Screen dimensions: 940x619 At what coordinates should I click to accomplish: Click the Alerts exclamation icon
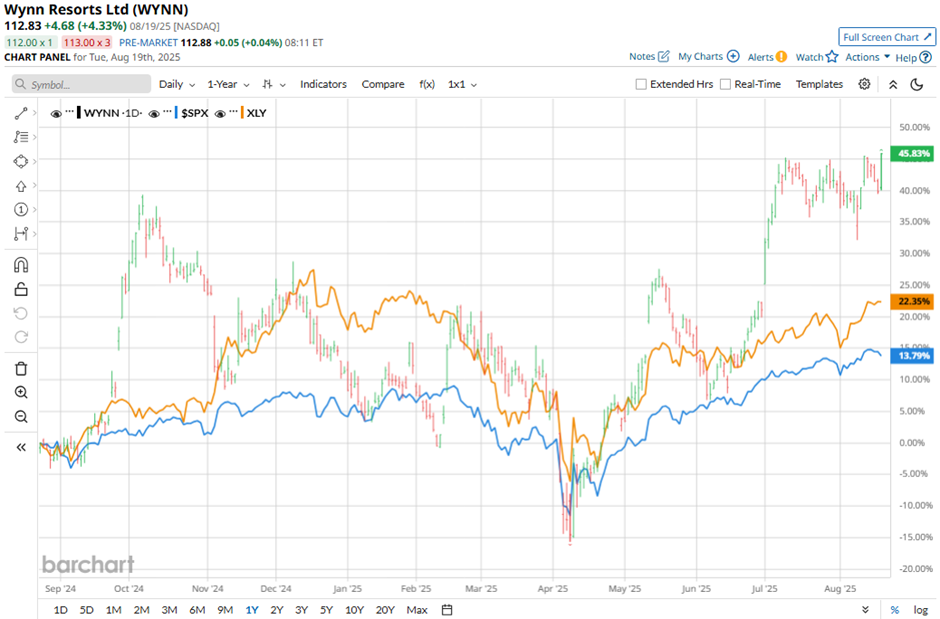pos(781,57)
